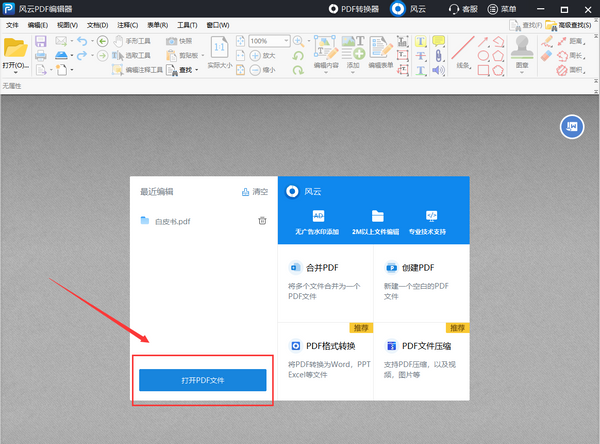Click the 客服 customer service button
The width and height of the screenshot is (600, 444).
[463, 9]
